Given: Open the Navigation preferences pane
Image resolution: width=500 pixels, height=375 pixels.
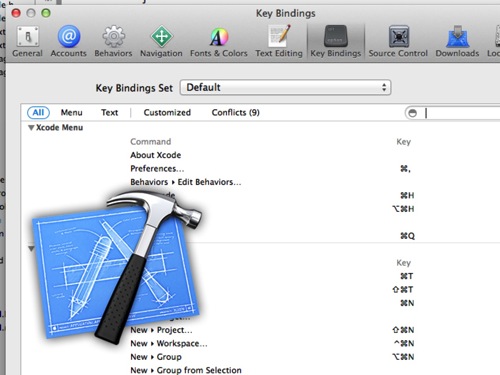Looking at the screenshot, I should point(161,41).
